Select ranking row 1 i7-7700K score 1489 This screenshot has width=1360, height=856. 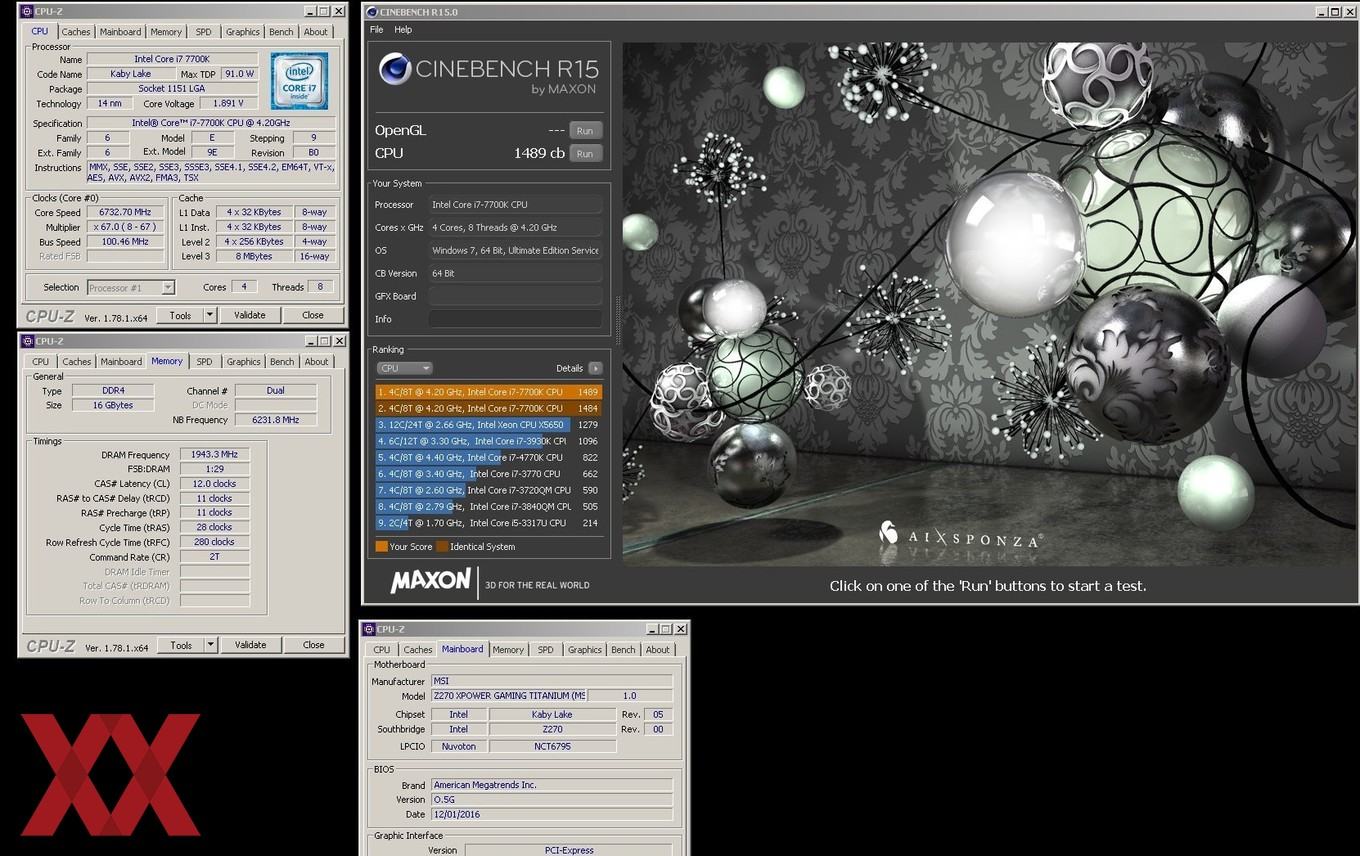pyautogui.click(x=489, y=392)
